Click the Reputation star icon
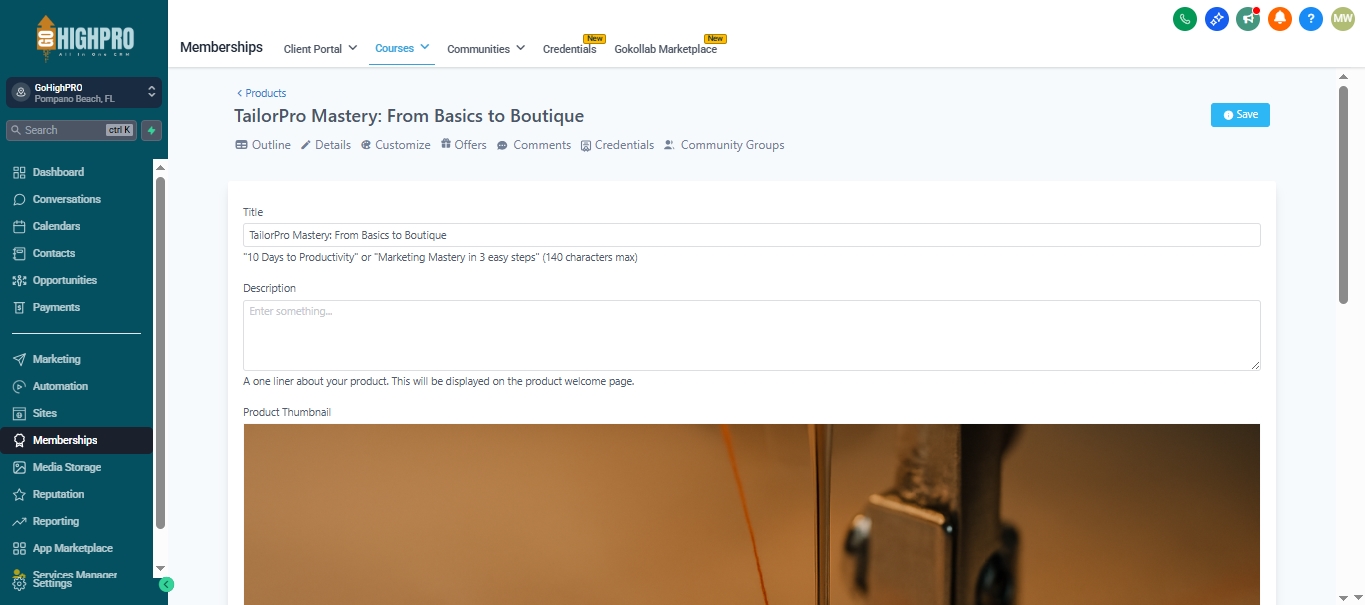1365x605 pixels. tap(19, 494)
